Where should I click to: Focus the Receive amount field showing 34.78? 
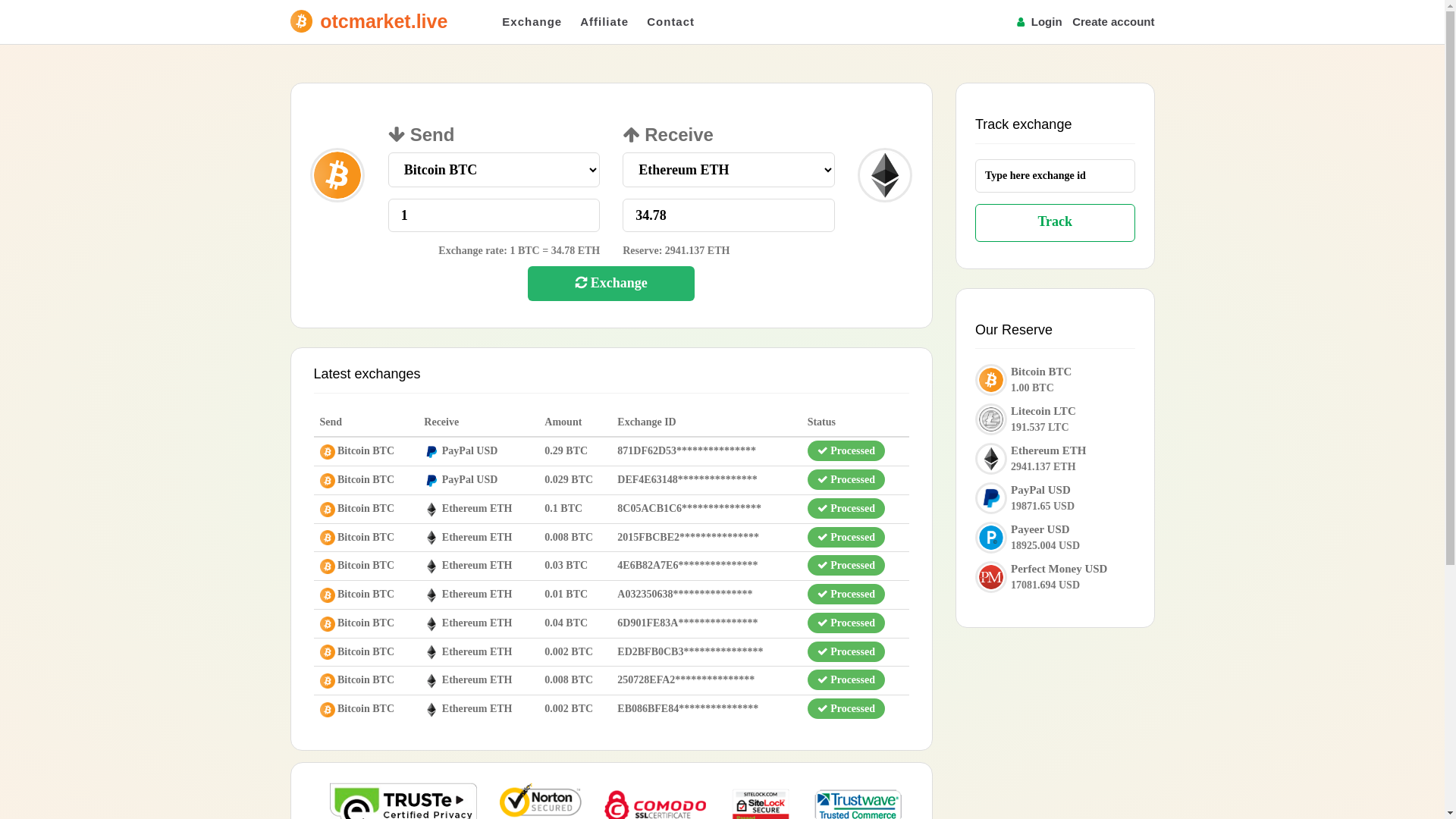coord(729,215)
